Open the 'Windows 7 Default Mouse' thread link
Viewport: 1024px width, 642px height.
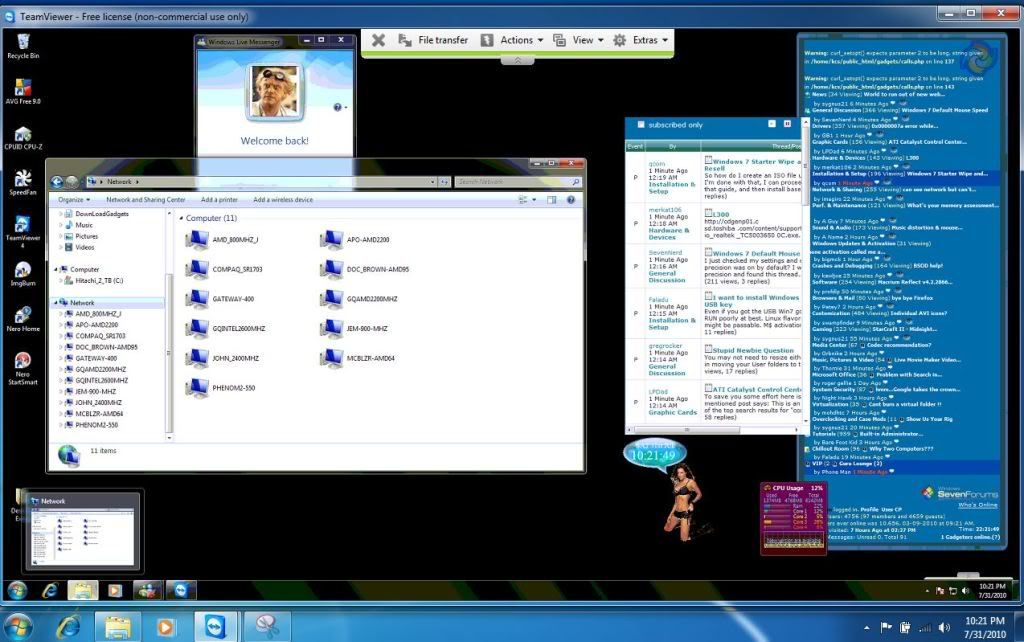[x=756, y=253]
